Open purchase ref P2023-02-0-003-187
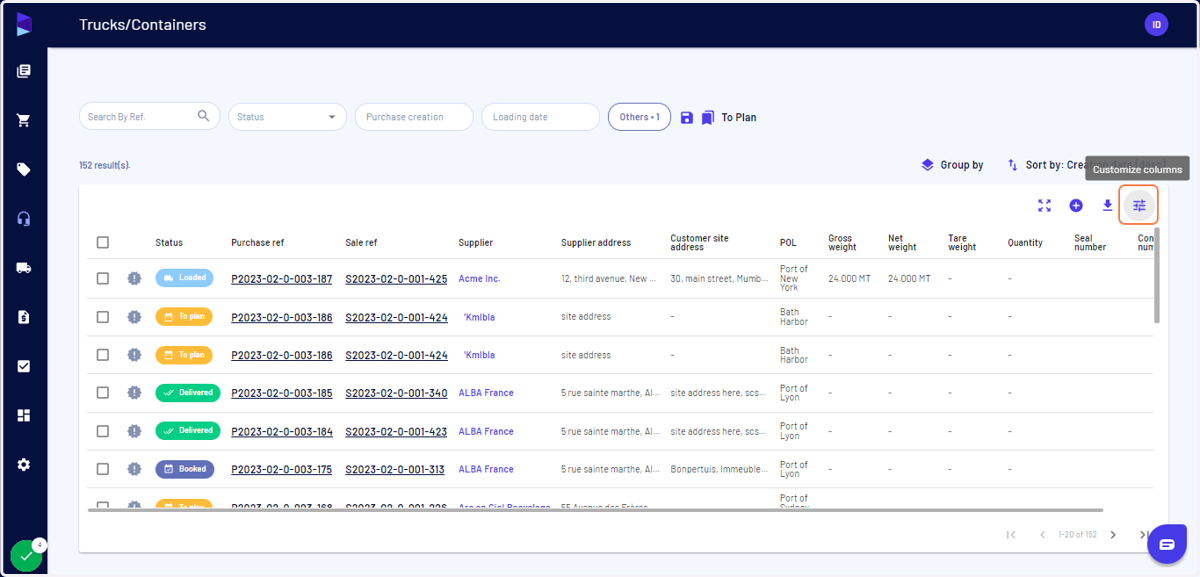This screenshot has width=1200, height=577. [x=281, y=279]
